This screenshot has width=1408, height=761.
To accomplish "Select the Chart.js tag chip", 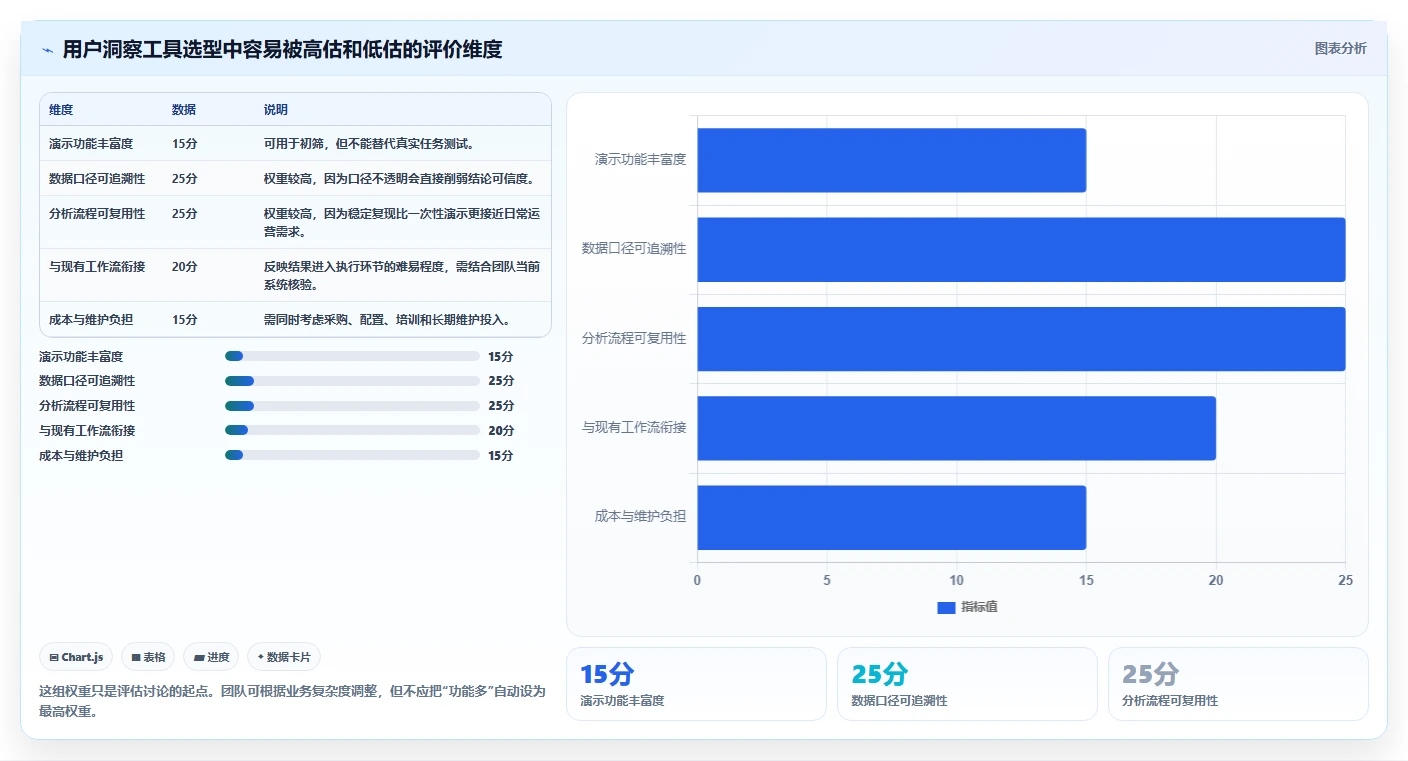I will coord(76,657).
